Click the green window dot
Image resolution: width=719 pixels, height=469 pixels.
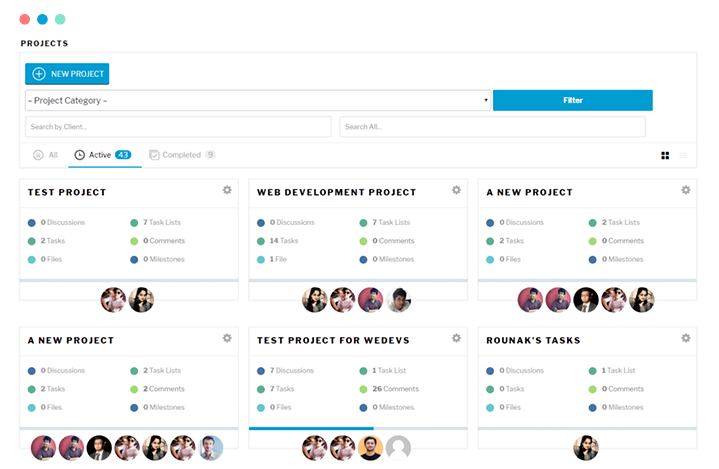coord(60,19)
